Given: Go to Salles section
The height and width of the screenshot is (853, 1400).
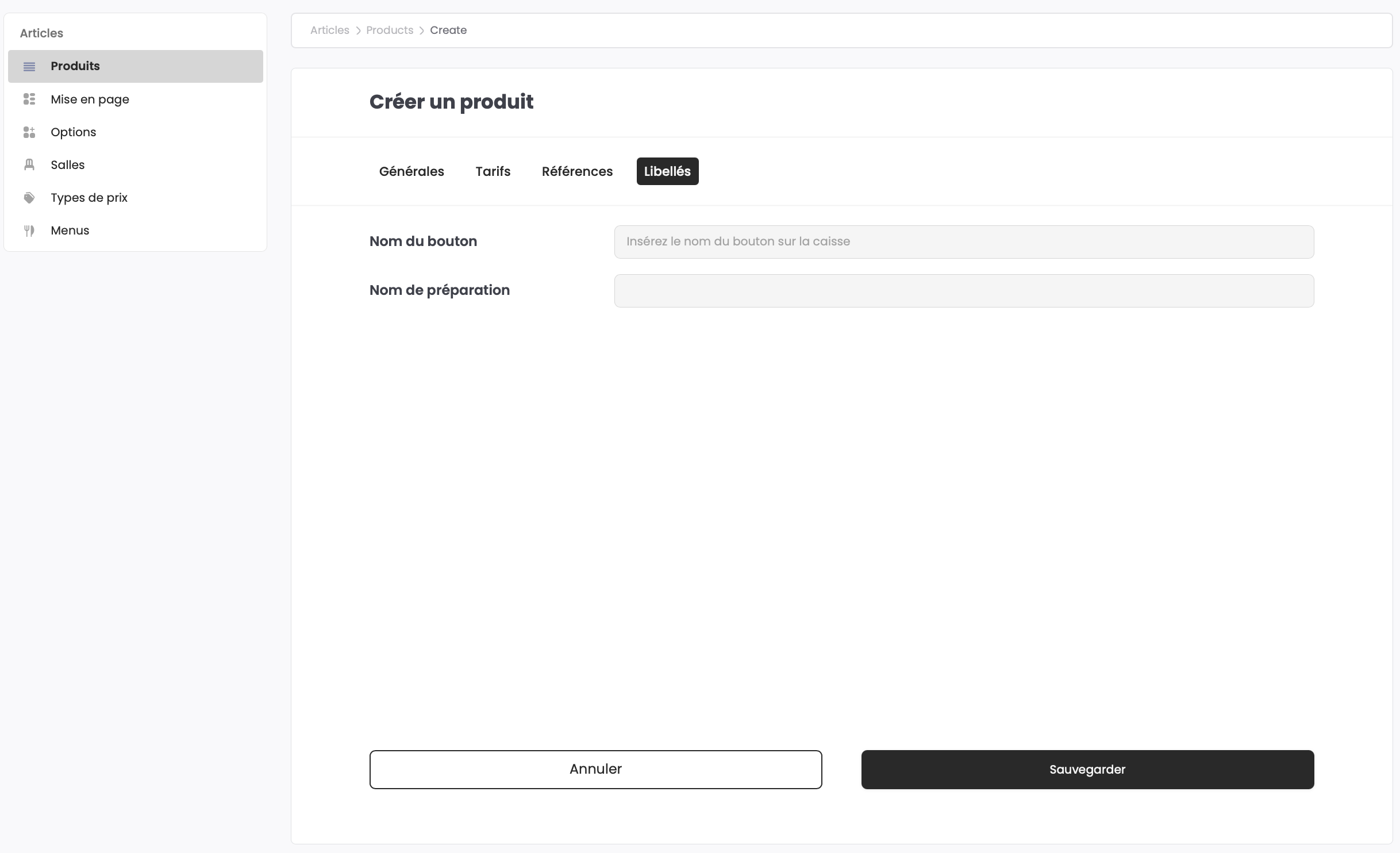Looking at the screenshot, I should [x=67, y=165].
